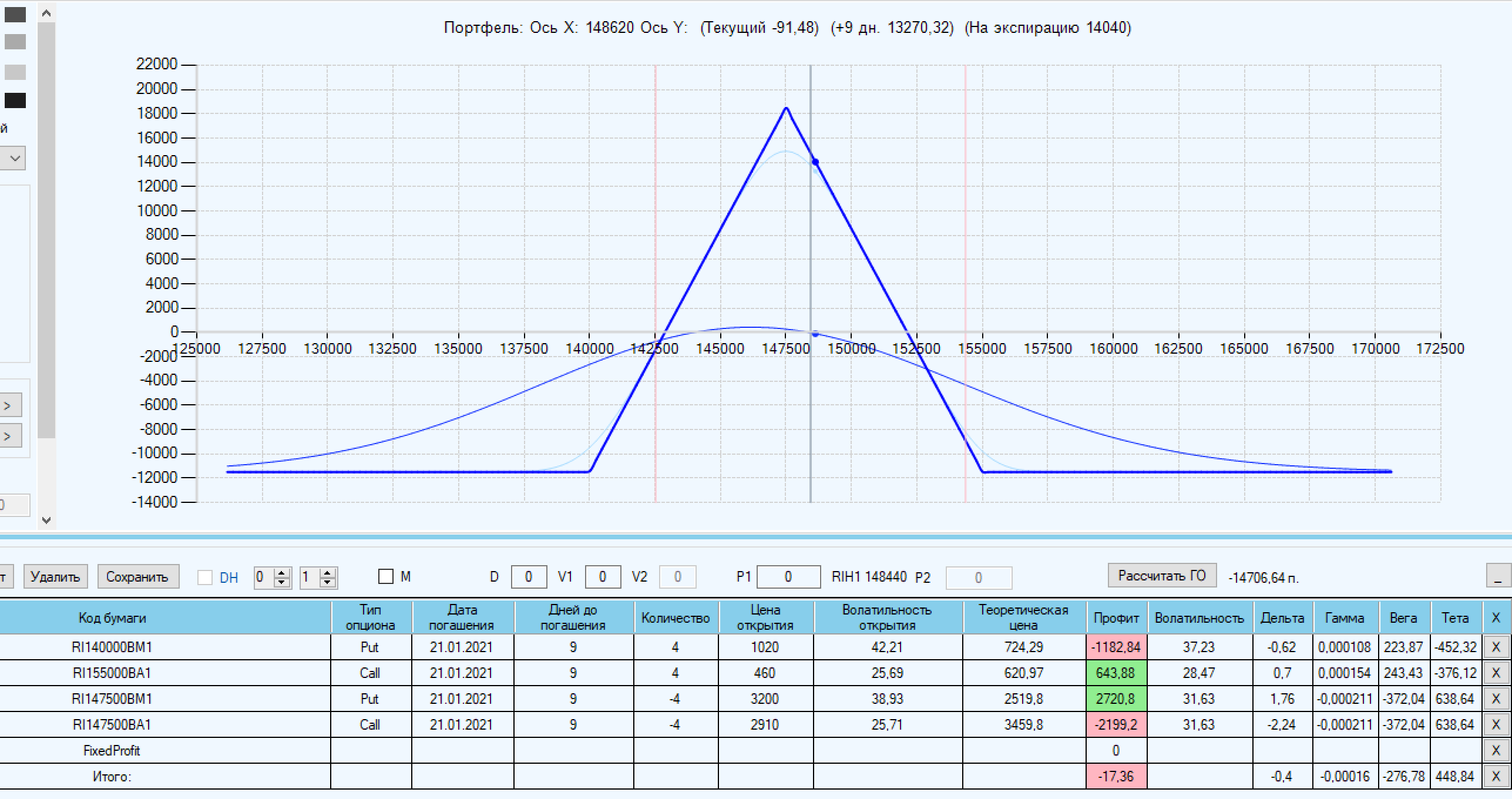The width and height of the screenshot is (1512, 799).
Task: Click X on the RI147500BM1 Put row
Action: (x=1496, y=699)
